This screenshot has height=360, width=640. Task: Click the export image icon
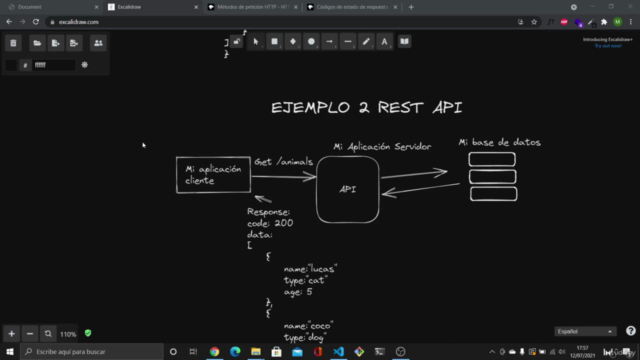(74, 43)
